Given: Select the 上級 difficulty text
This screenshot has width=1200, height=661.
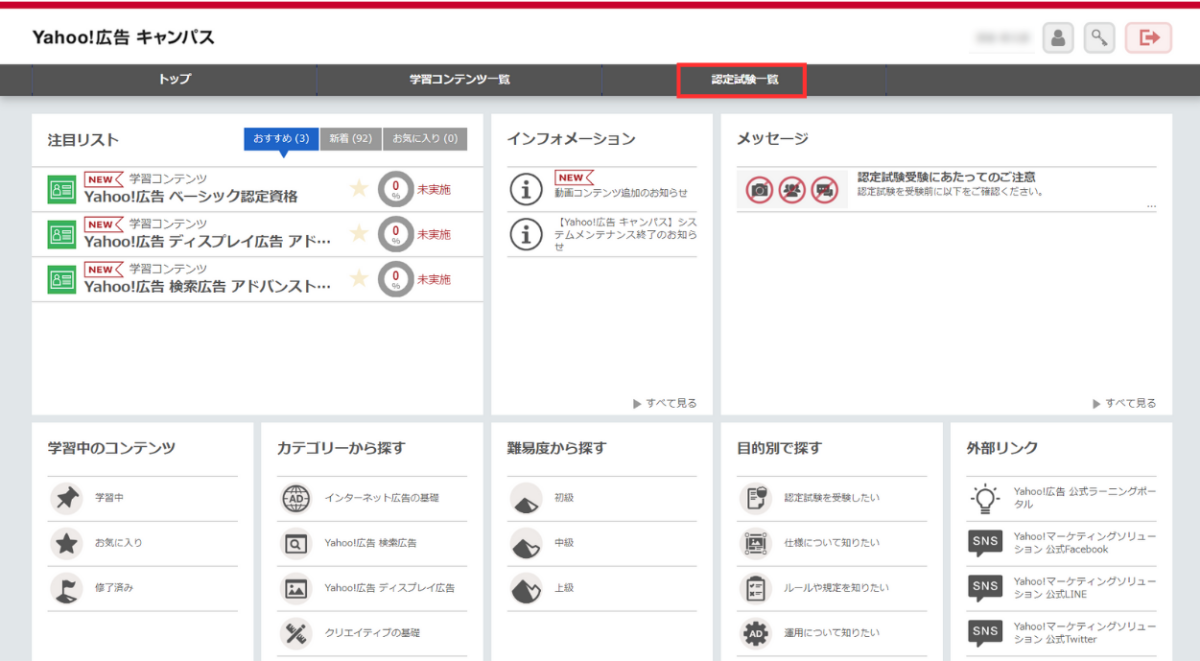Looking at the screenshot, I should pyautogui.click(x=564, y=588).
